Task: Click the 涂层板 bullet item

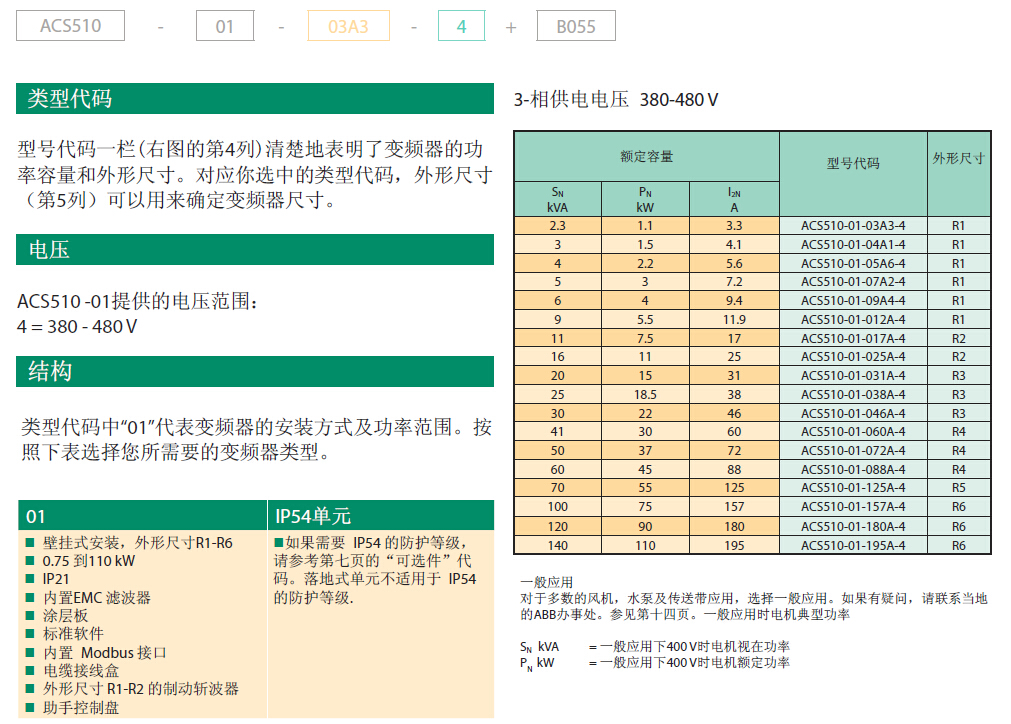Action: pyautogui.click(x=57, y=616)
